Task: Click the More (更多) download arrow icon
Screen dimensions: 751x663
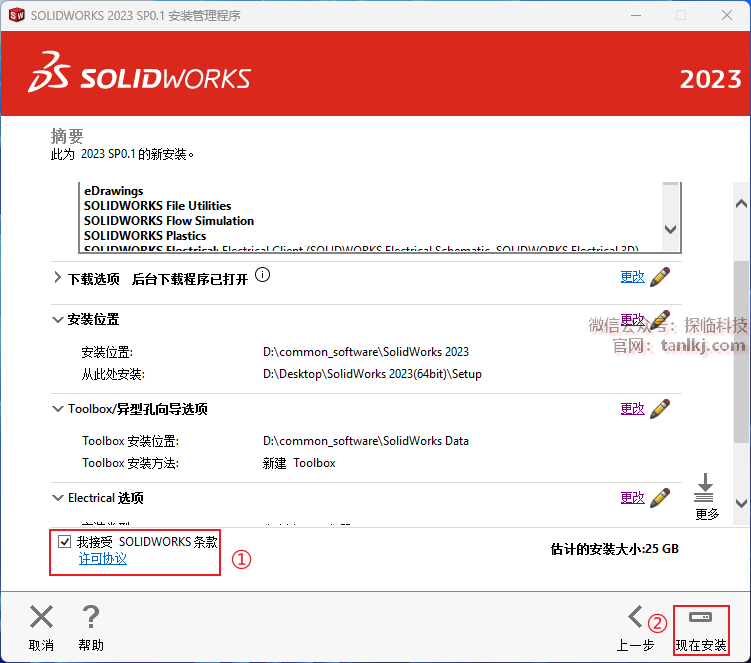Action: 705,487
